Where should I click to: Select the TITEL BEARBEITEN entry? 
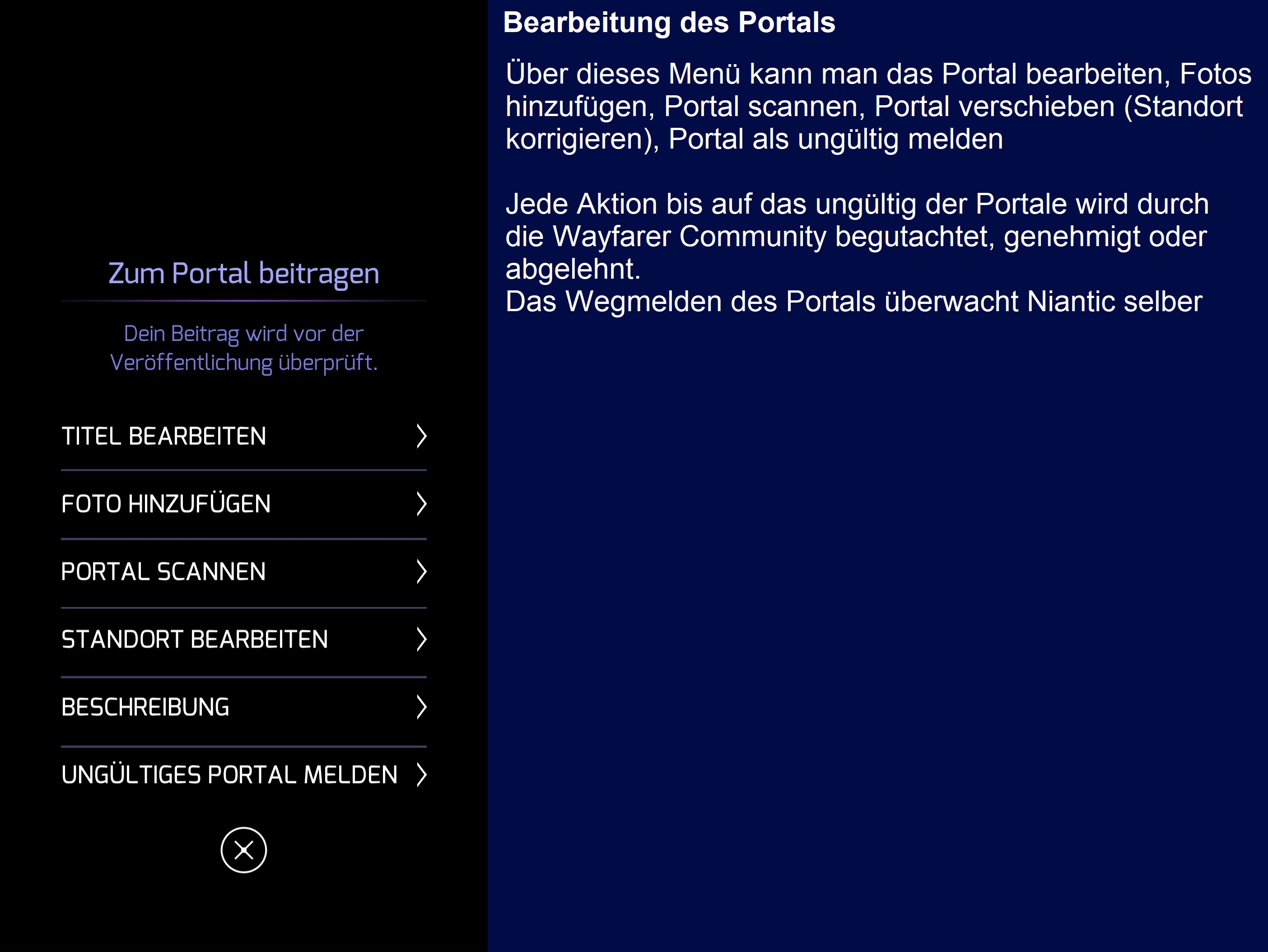(x=244, y=436)
